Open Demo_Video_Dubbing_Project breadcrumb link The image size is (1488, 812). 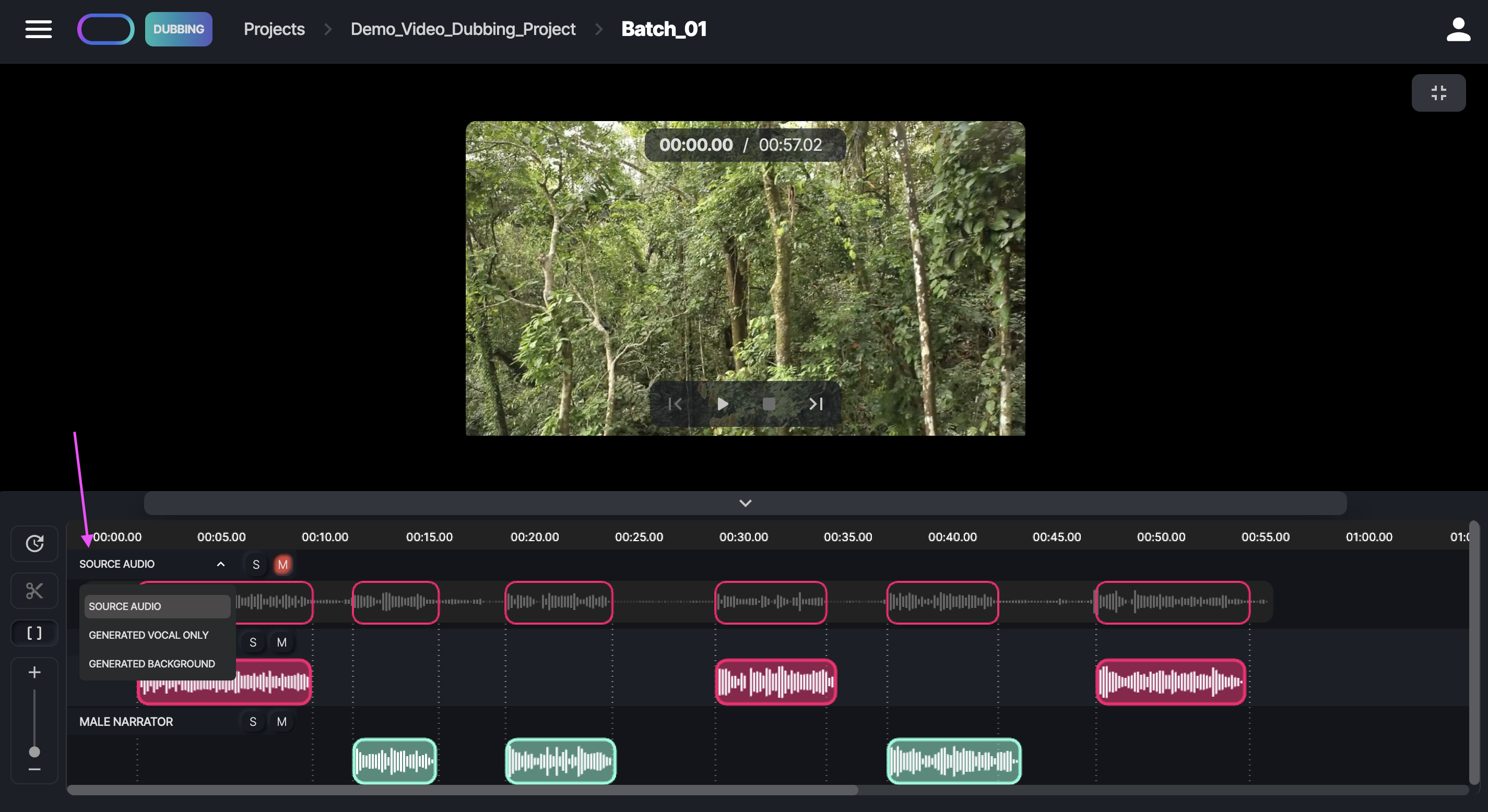tap(462, 29)
